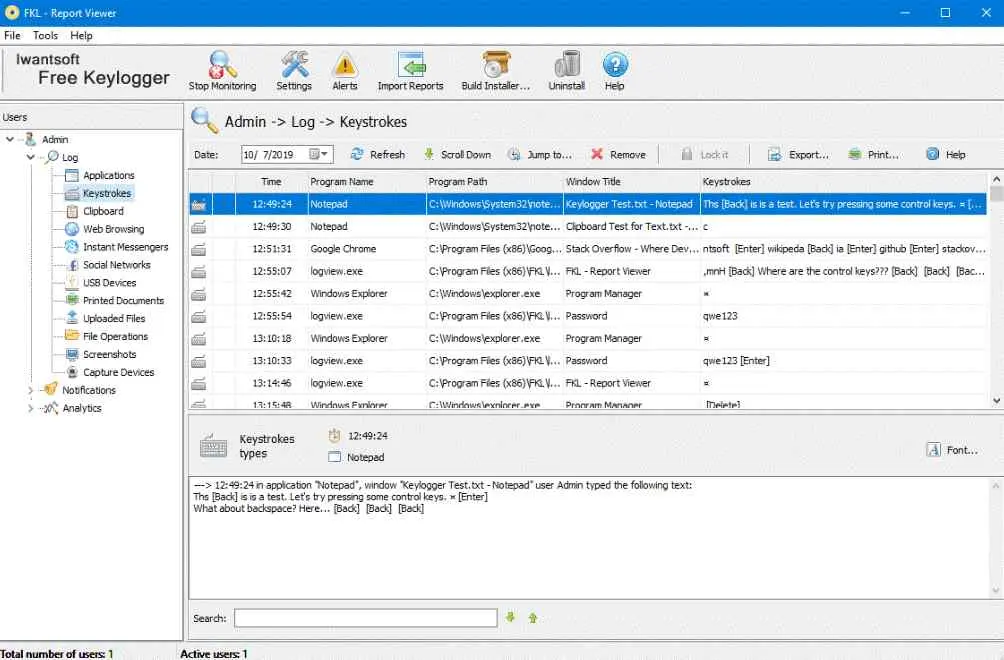The image size is (1004, 660).
Task: Select Screenshots in the log tree
Action: [x=109, y=354]
